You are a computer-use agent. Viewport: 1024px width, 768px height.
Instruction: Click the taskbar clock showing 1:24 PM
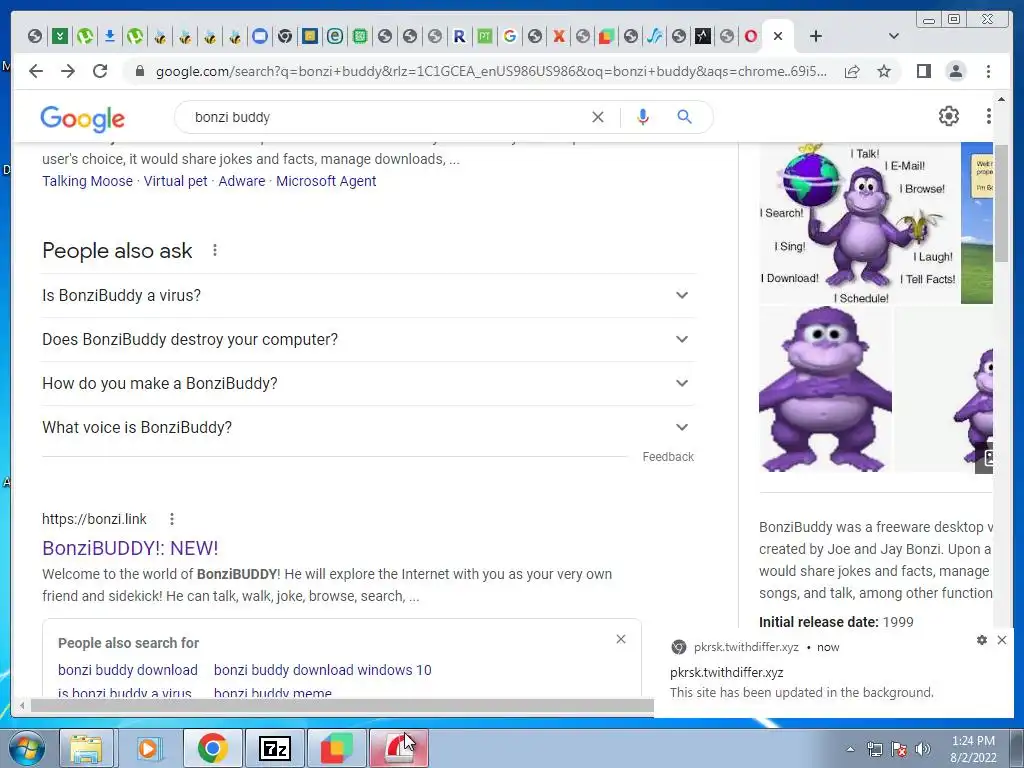pyautogui.click(x=973, y=749)
